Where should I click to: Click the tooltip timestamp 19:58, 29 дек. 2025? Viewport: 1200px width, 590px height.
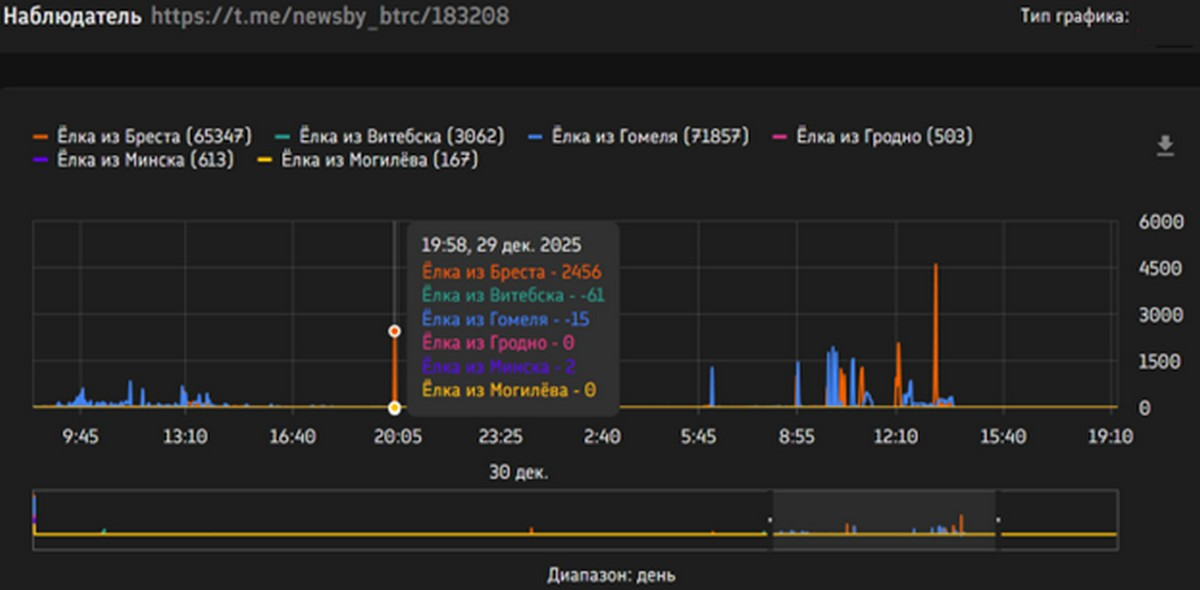coord(501,244)
